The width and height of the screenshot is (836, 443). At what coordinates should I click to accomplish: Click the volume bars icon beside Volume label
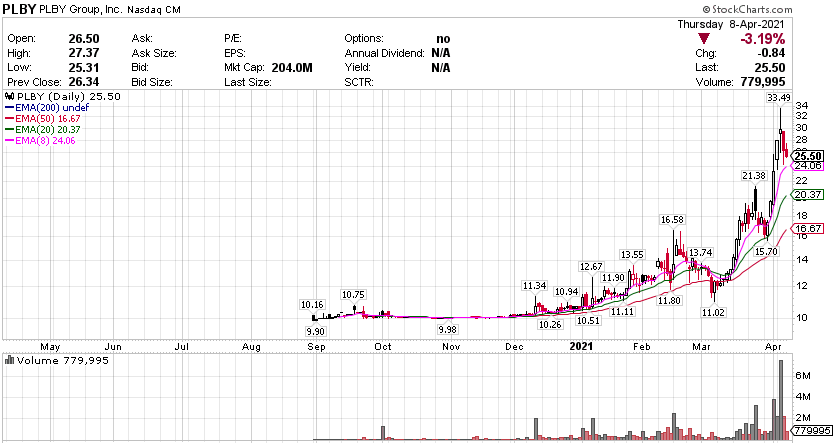[9, 360]
